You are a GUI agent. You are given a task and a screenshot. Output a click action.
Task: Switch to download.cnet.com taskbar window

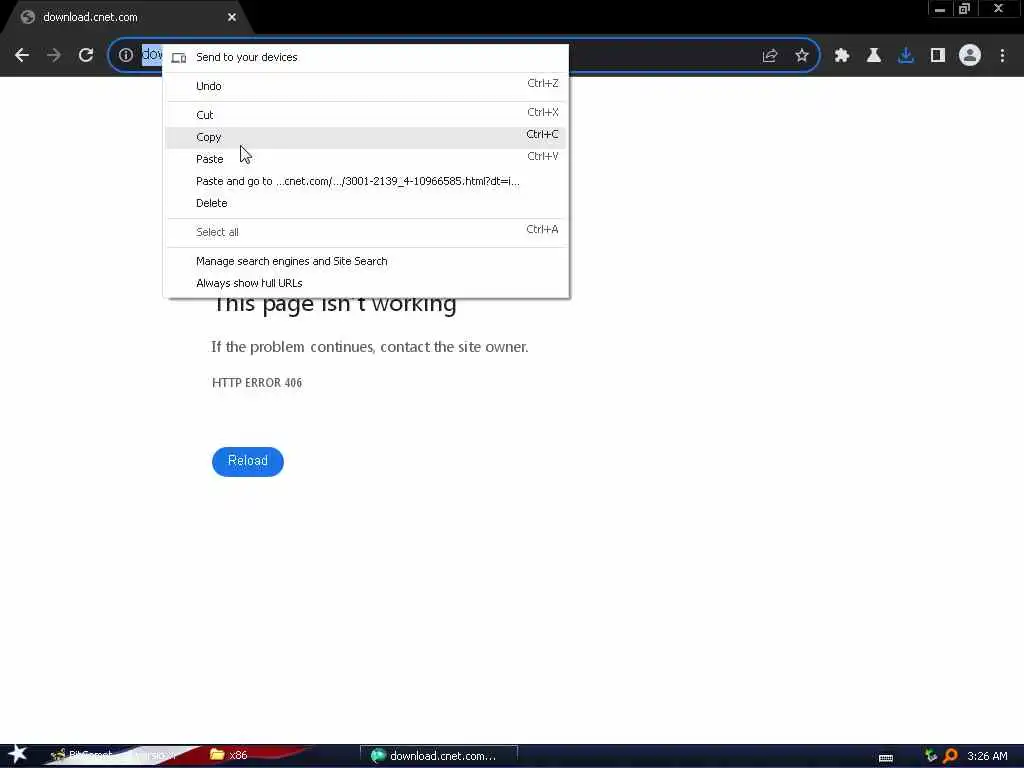tap(439, 756)
